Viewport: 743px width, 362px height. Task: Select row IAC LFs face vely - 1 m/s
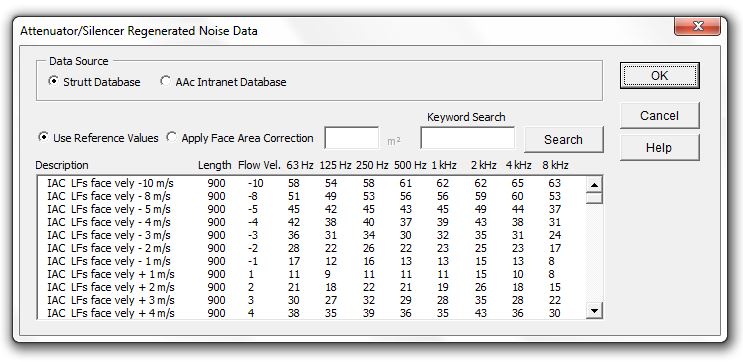(311, 261)
